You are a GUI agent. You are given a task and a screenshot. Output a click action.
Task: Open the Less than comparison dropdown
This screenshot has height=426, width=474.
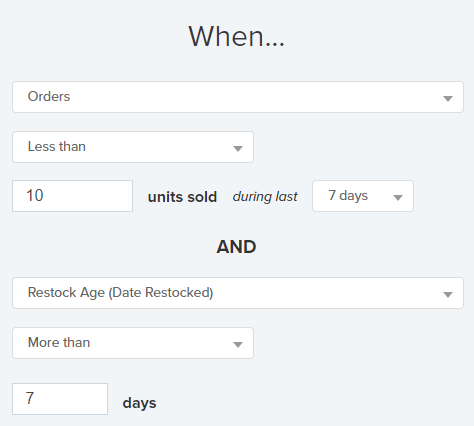click(x=133, y=147)
